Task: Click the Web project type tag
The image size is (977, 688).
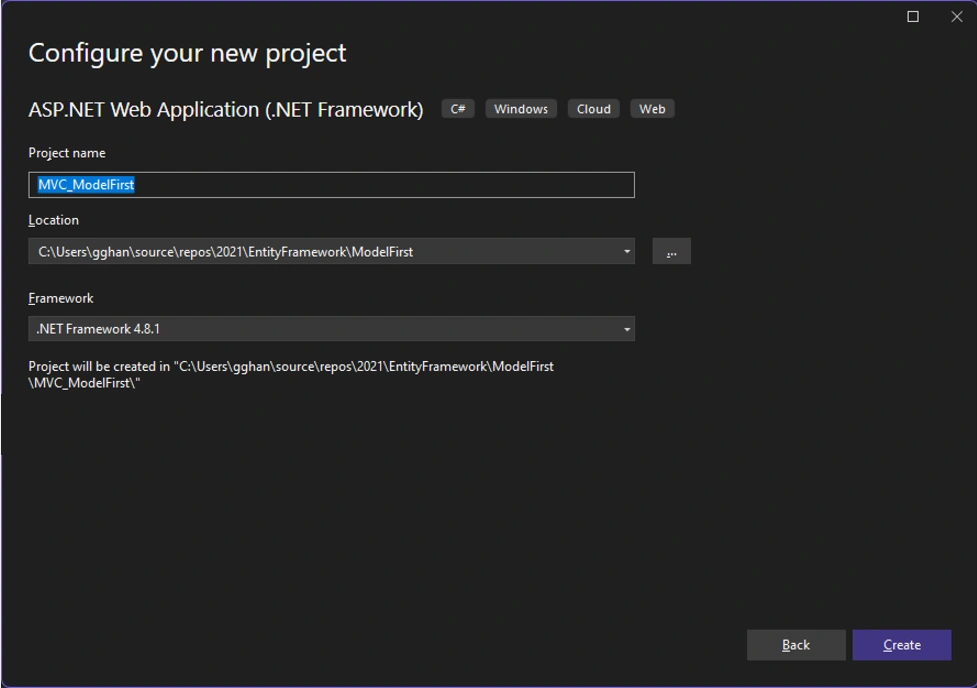Action: point(652,109)
